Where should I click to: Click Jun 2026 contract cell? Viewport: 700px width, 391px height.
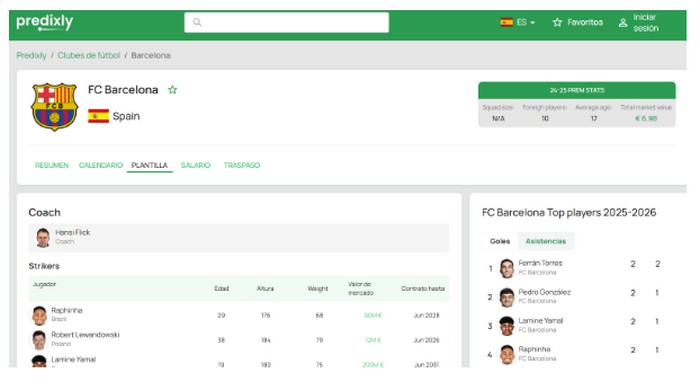click(x=426, y=340)
